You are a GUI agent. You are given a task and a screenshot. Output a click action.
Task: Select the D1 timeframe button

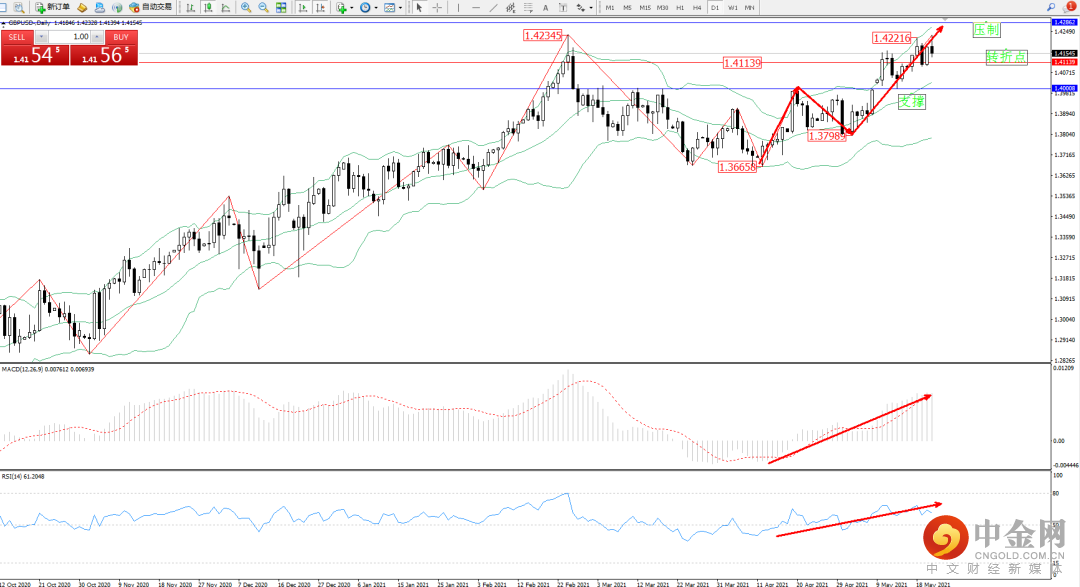715,8
